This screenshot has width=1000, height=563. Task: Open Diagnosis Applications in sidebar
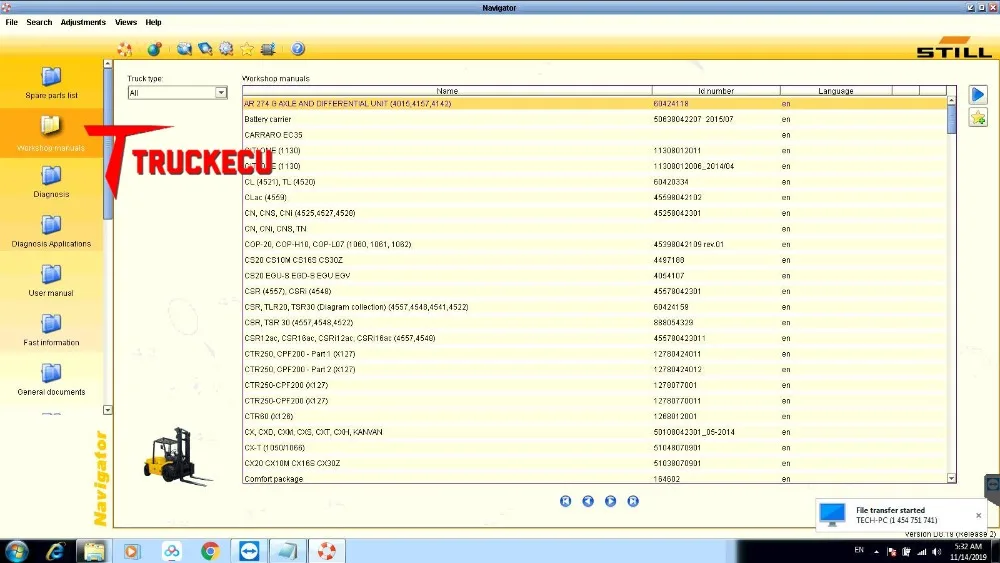pos(51,231)
